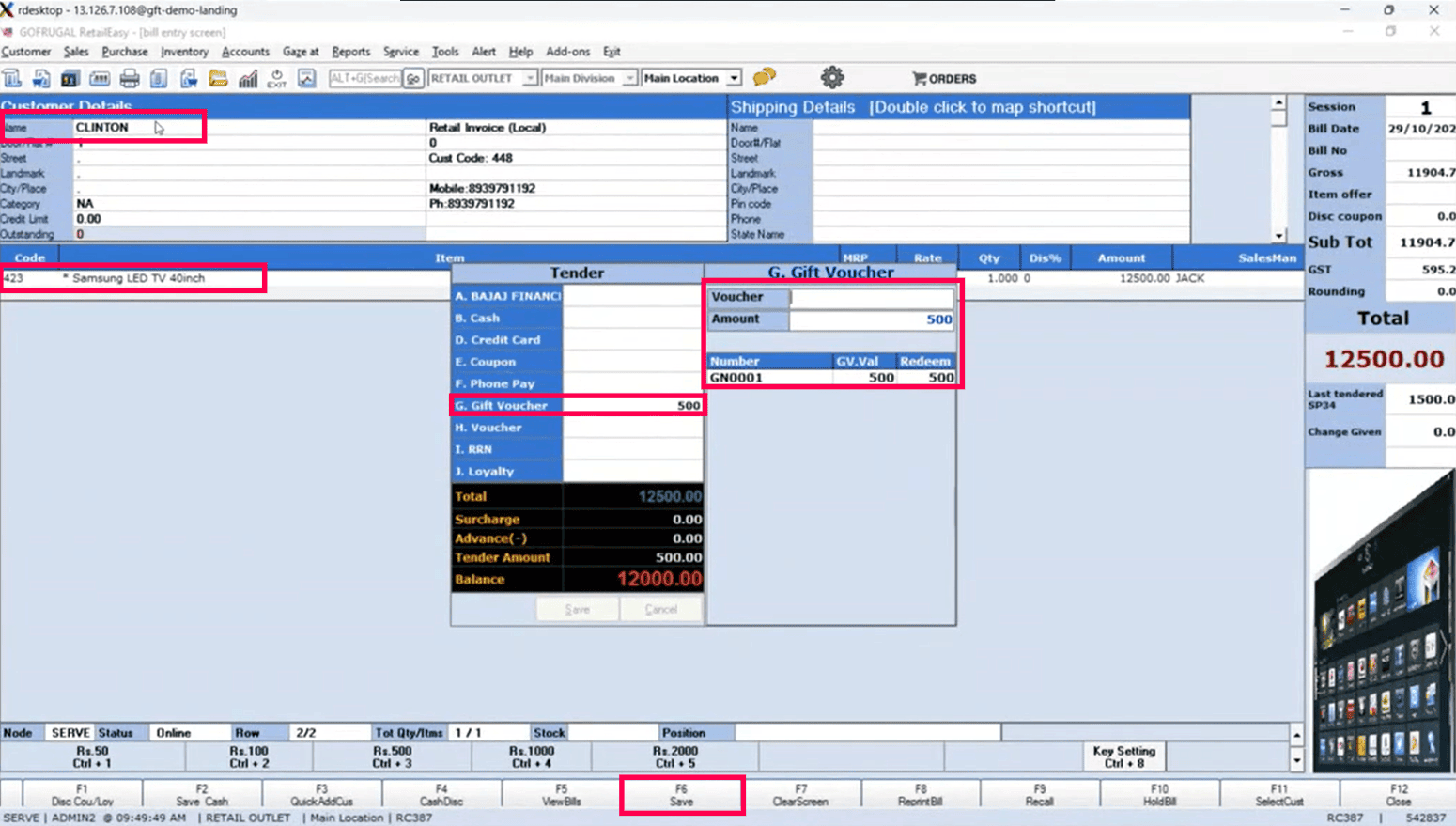Click the F7 ClearScreen button
Image resolution: width=1456 pixels, height=826 pixels.
[x=800, y=795]
